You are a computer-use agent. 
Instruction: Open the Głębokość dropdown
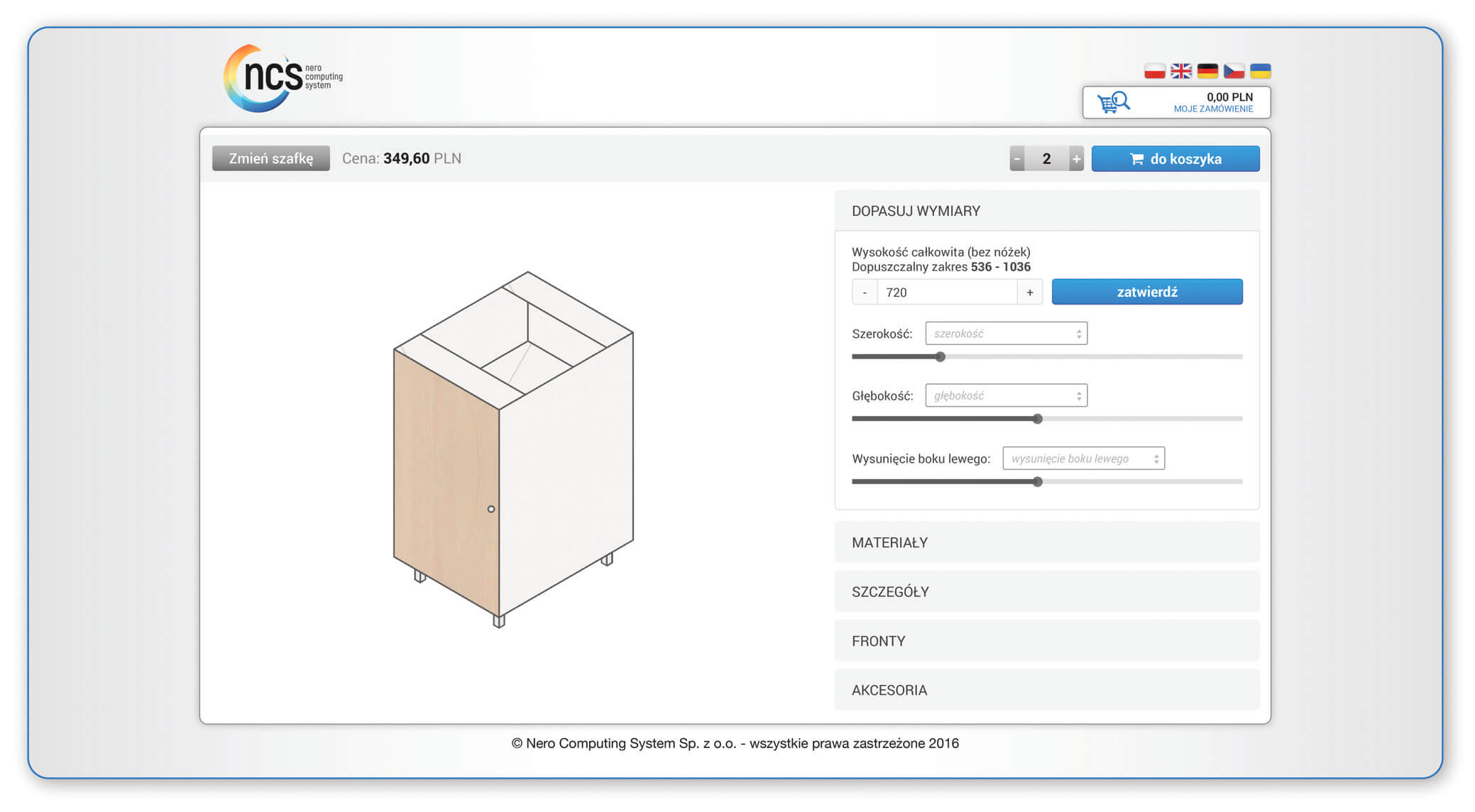[1006, 396]
